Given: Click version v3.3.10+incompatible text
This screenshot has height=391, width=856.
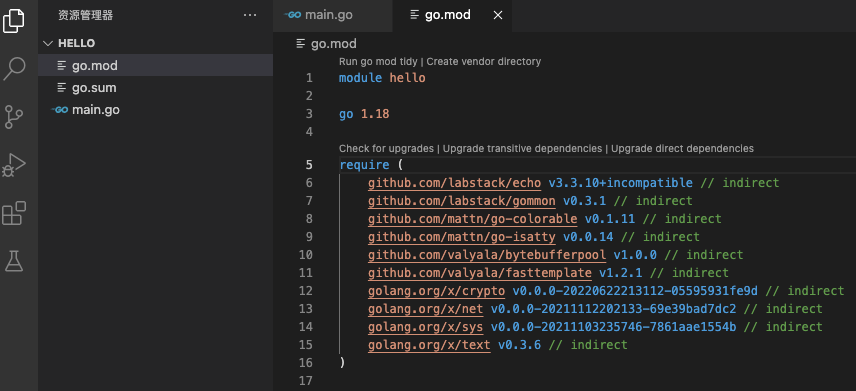Looking at the screenshot, I should 620,183.
